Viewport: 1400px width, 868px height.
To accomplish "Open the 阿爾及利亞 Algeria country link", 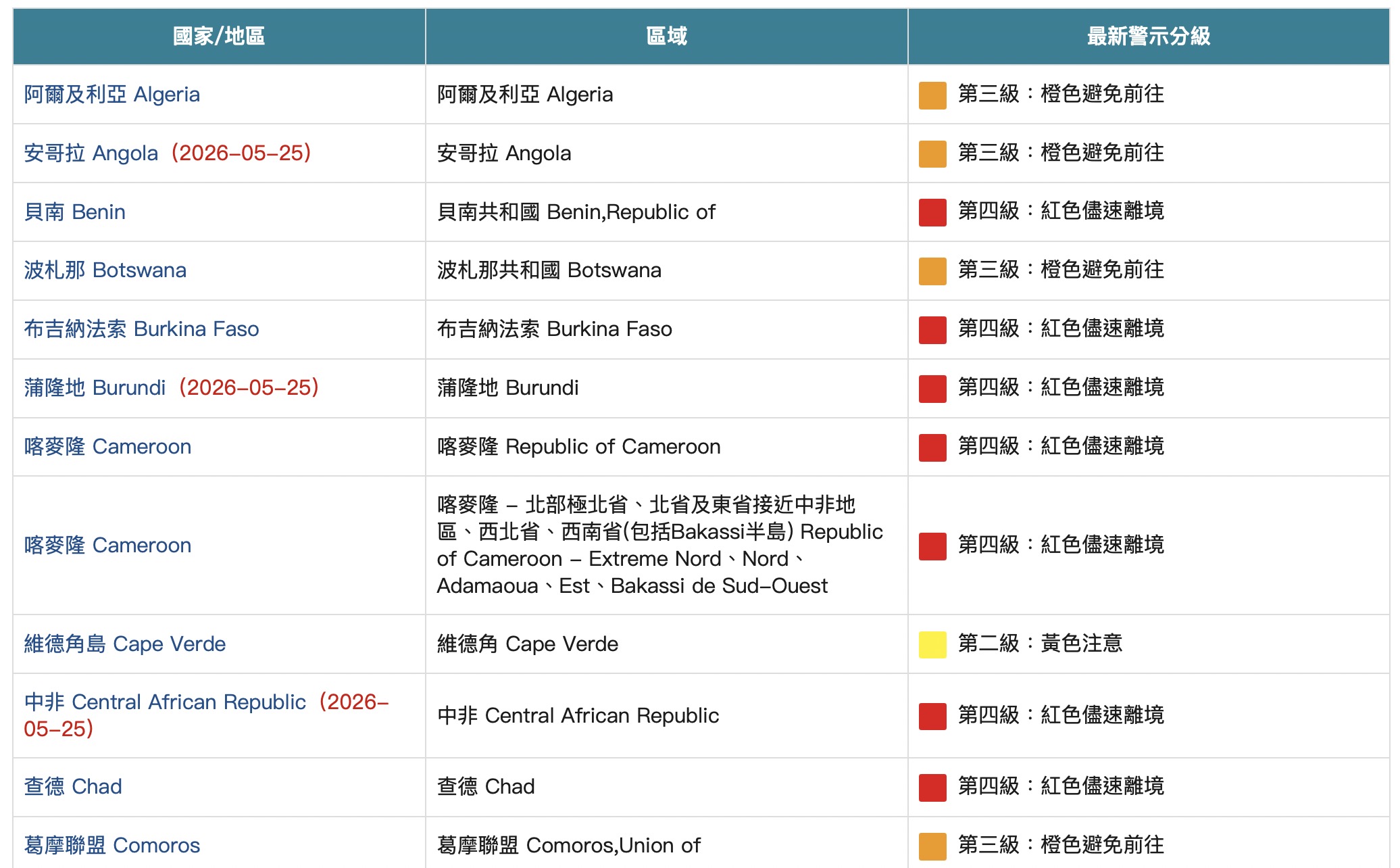I will [112, 94].
